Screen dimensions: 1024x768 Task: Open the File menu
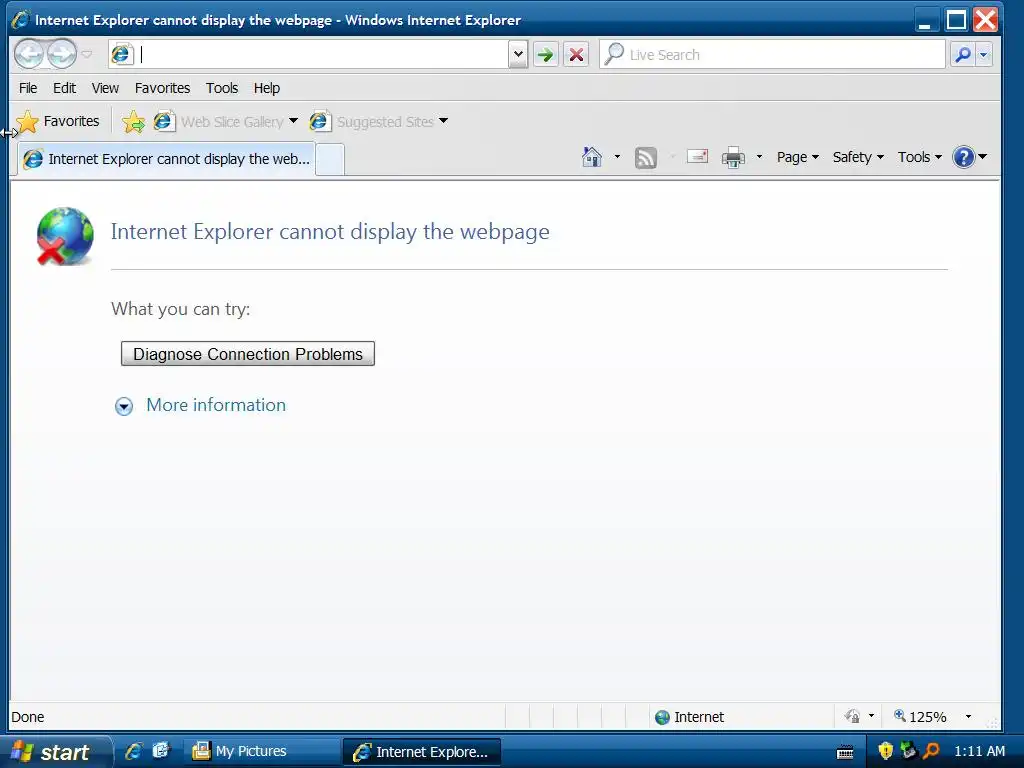27,88
